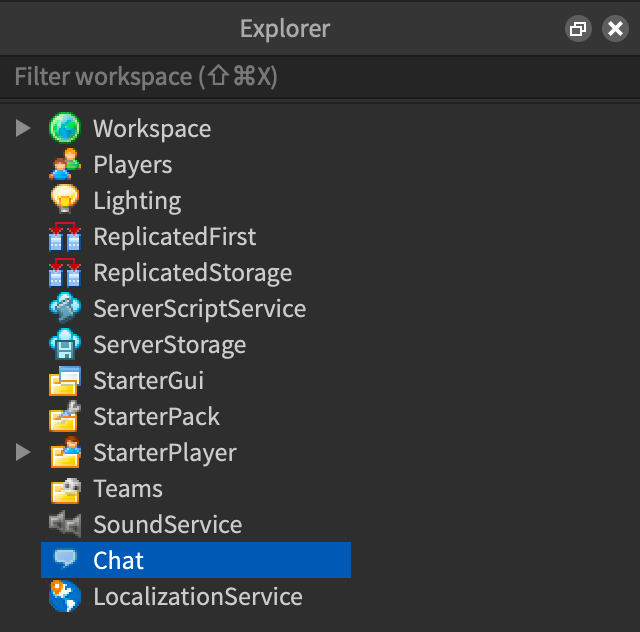Close the Explorer panel

coord(615,29)
